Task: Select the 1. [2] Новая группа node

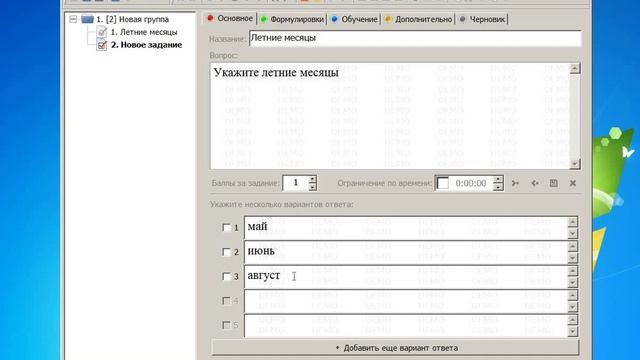Action: click(132, 19)
